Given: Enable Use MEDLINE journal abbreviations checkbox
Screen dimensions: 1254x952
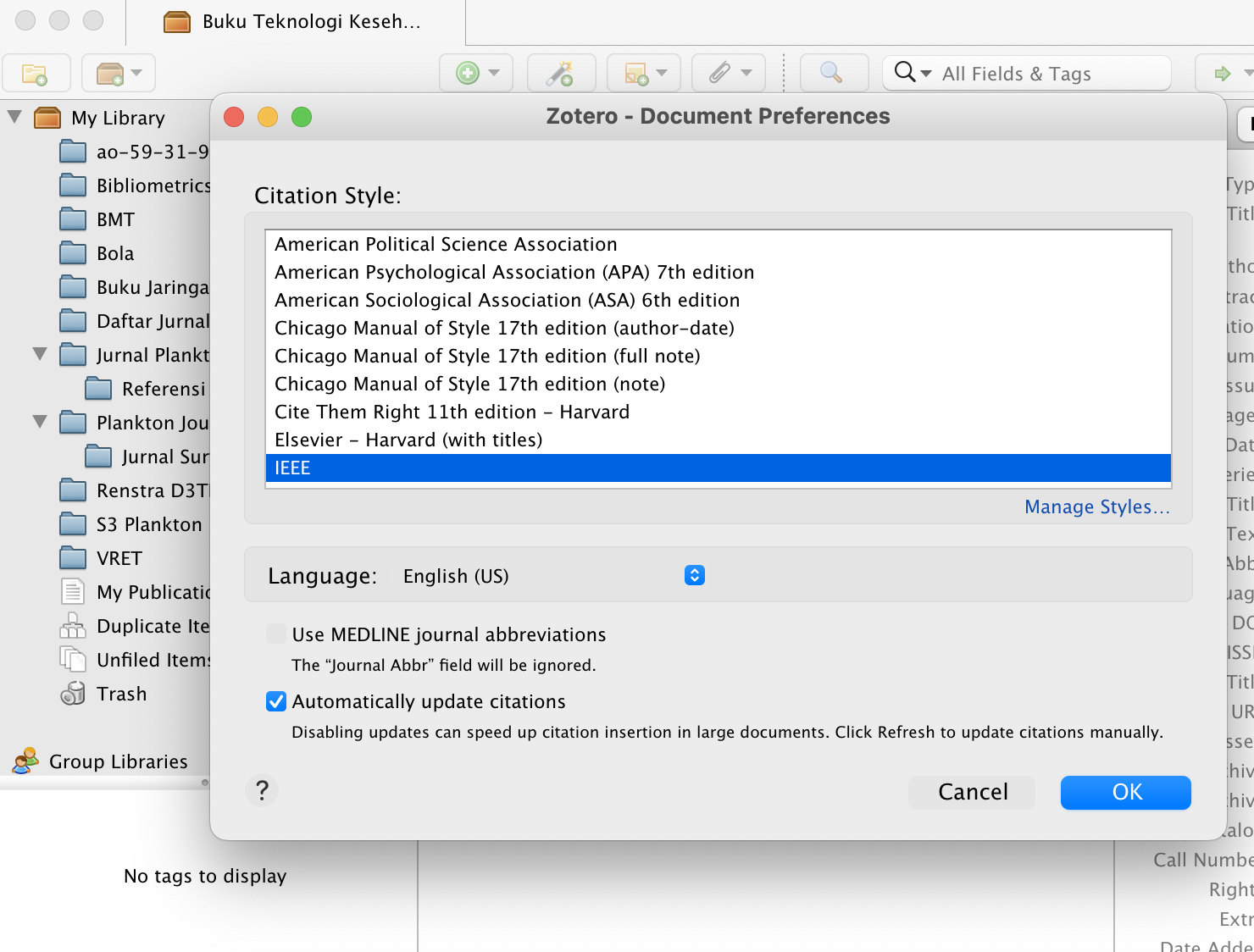Looking at the screenshot, I should pyautogui.click(x=276, y=634).
